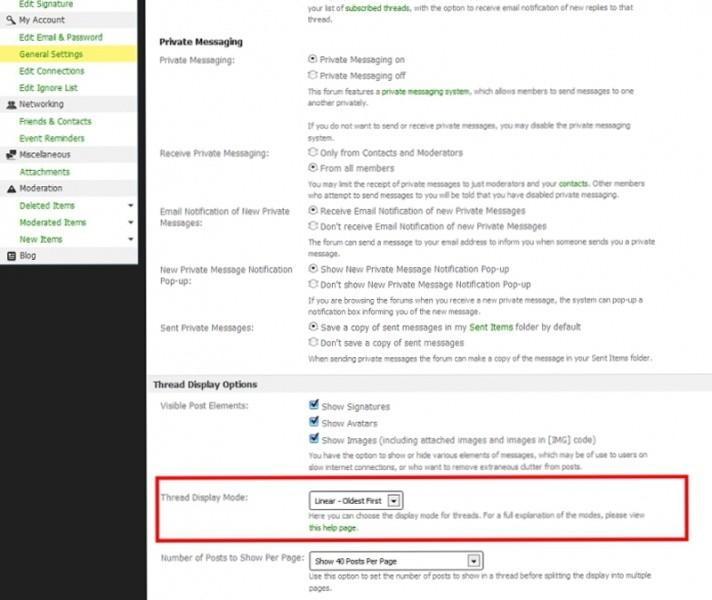Viewport: 712px width, 600px height.
Task: Follow the private messaging system link
Action: [x=425, y=91]
